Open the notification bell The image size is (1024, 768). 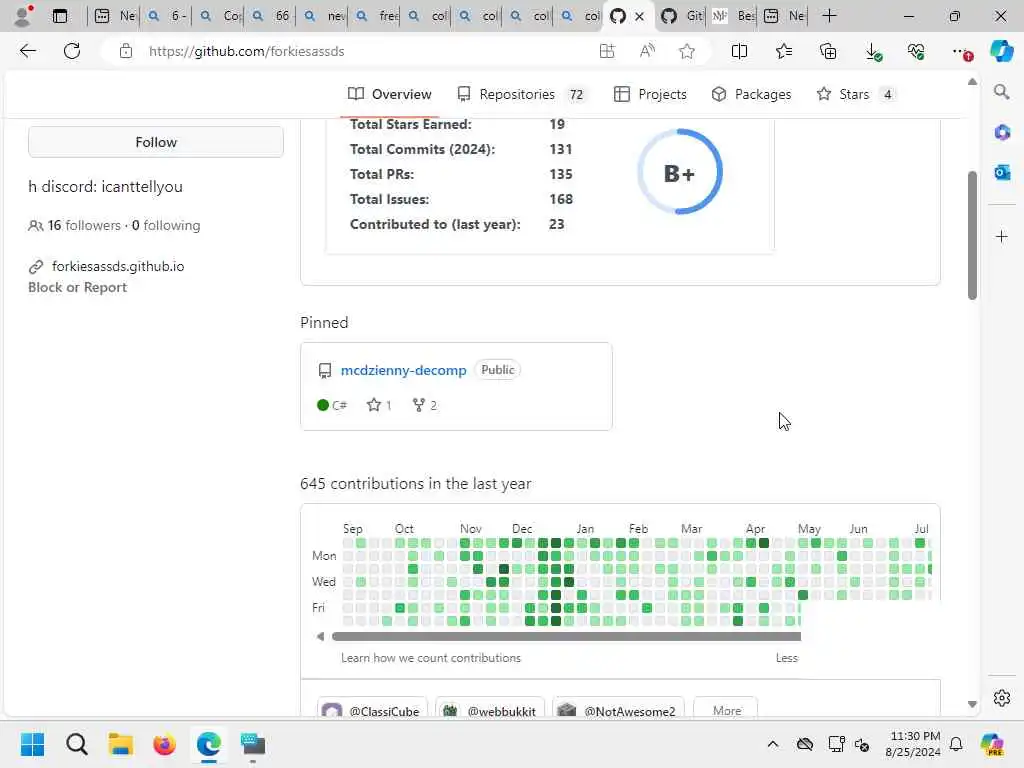[x=956, y=744]
